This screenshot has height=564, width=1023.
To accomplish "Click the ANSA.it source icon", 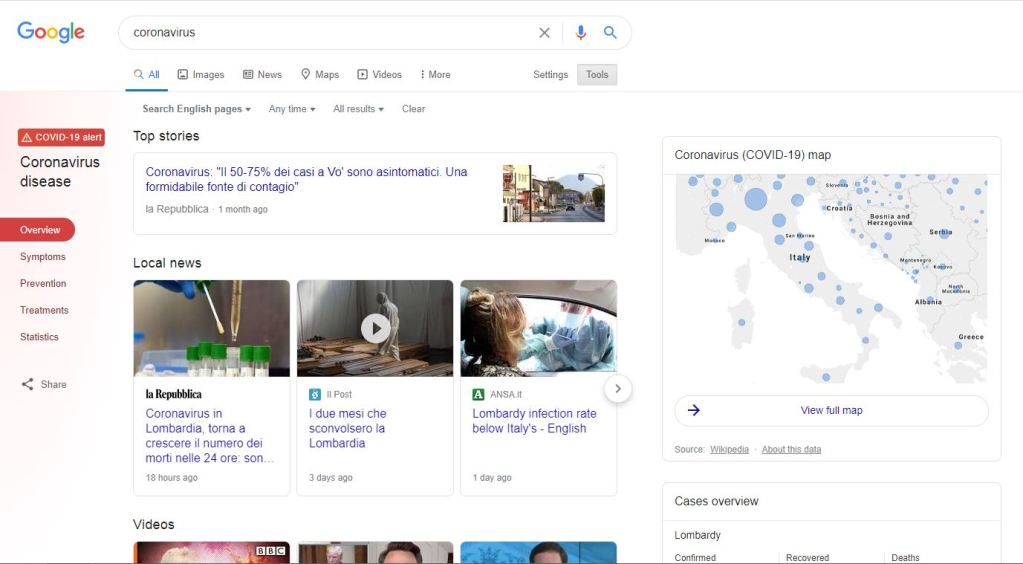I will coord(478,394).
